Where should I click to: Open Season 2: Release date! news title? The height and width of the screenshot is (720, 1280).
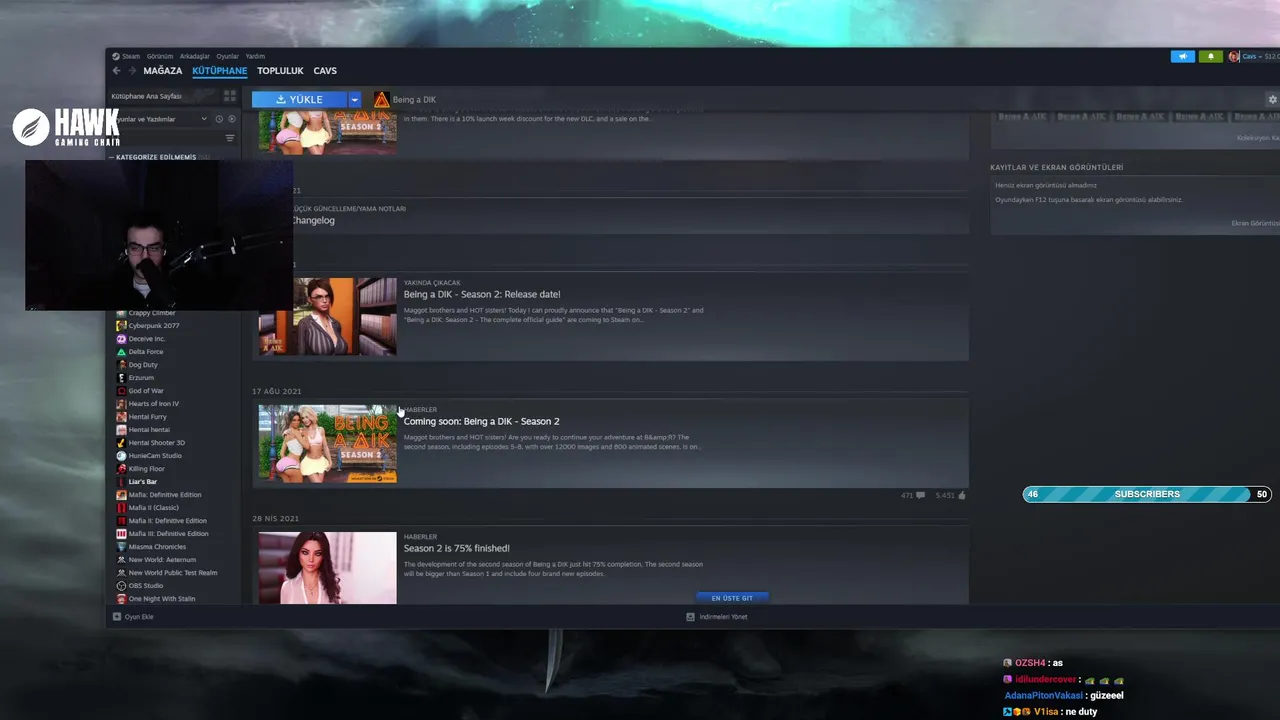482,294
